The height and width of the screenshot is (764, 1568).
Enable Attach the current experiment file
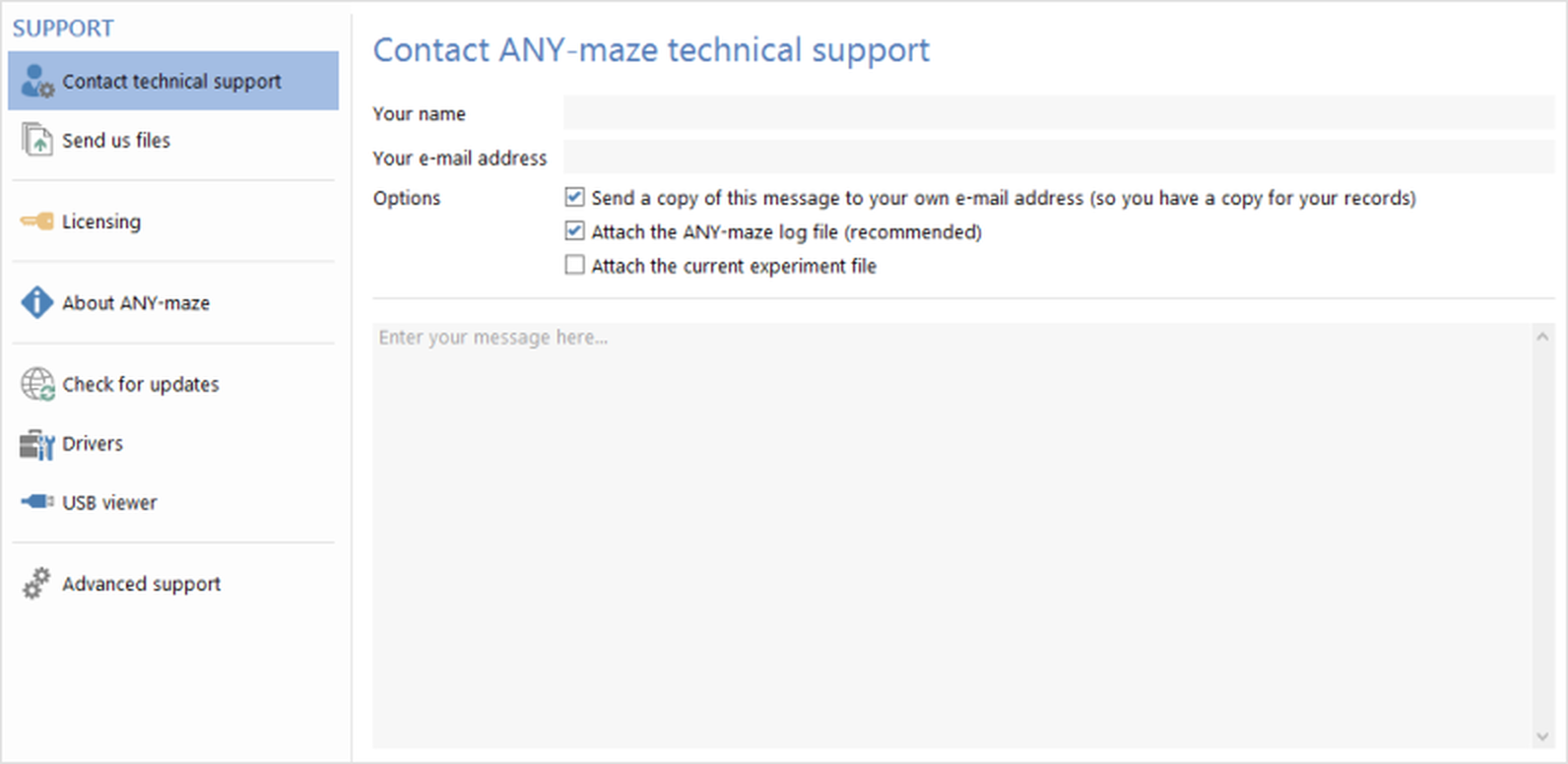click(x=575, y=265)
